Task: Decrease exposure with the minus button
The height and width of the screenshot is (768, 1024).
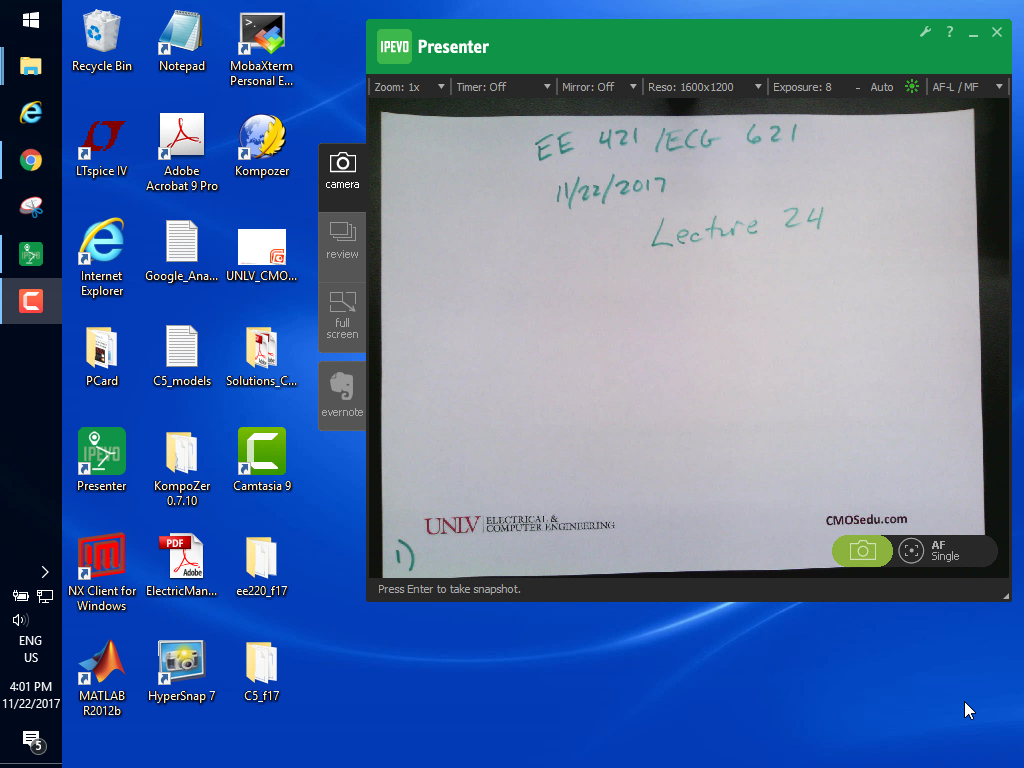Action: 857,87
